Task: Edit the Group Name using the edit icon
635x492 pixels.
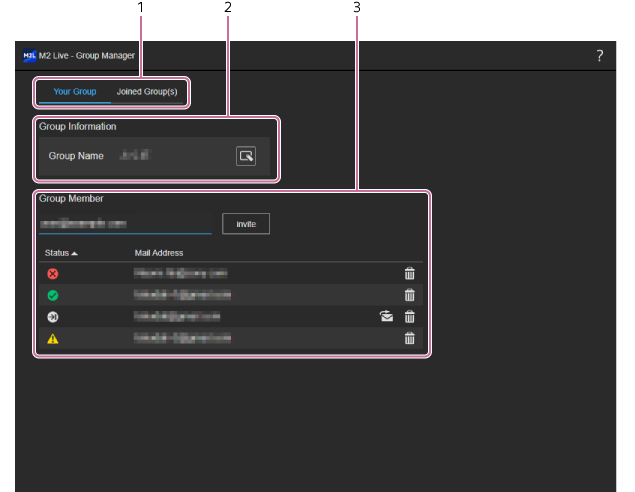Action: point(246,155)
